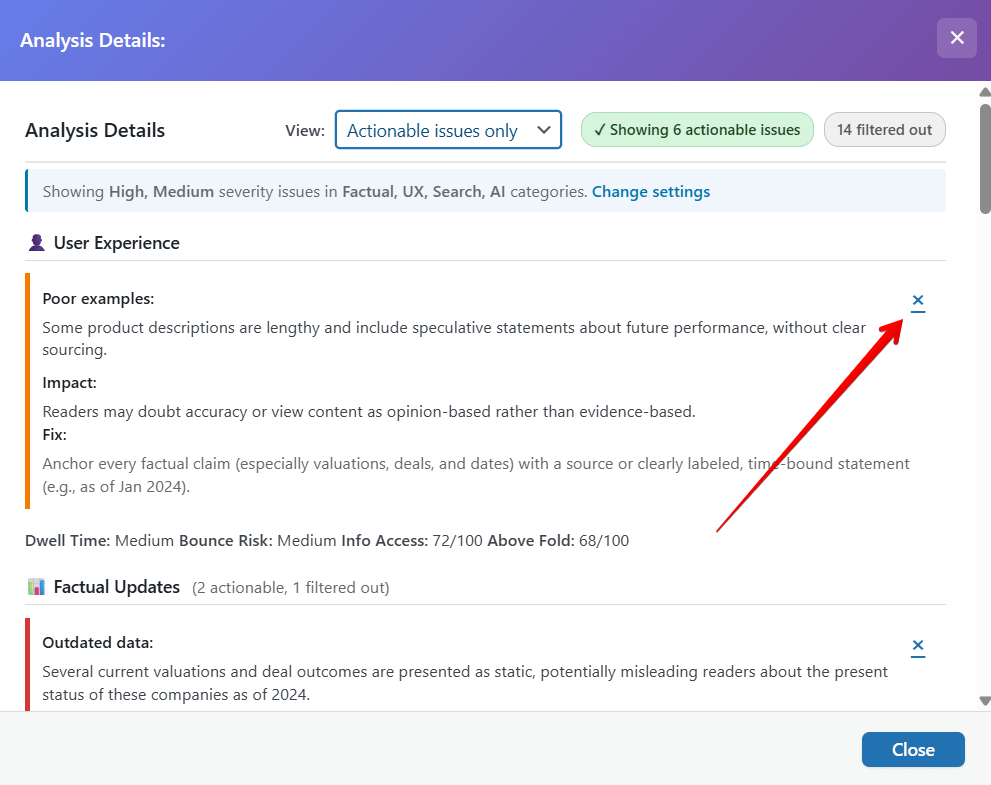Open the Change settings link
The width and height of the screenshot is (991, 785).
pyautogui.click(x=650, y=192)
